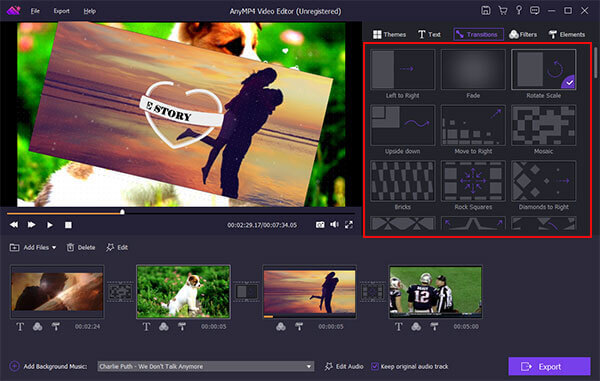The image size is (600, 381).
Task: Open the shopping cart purchase icon
Action: [502, 11]
